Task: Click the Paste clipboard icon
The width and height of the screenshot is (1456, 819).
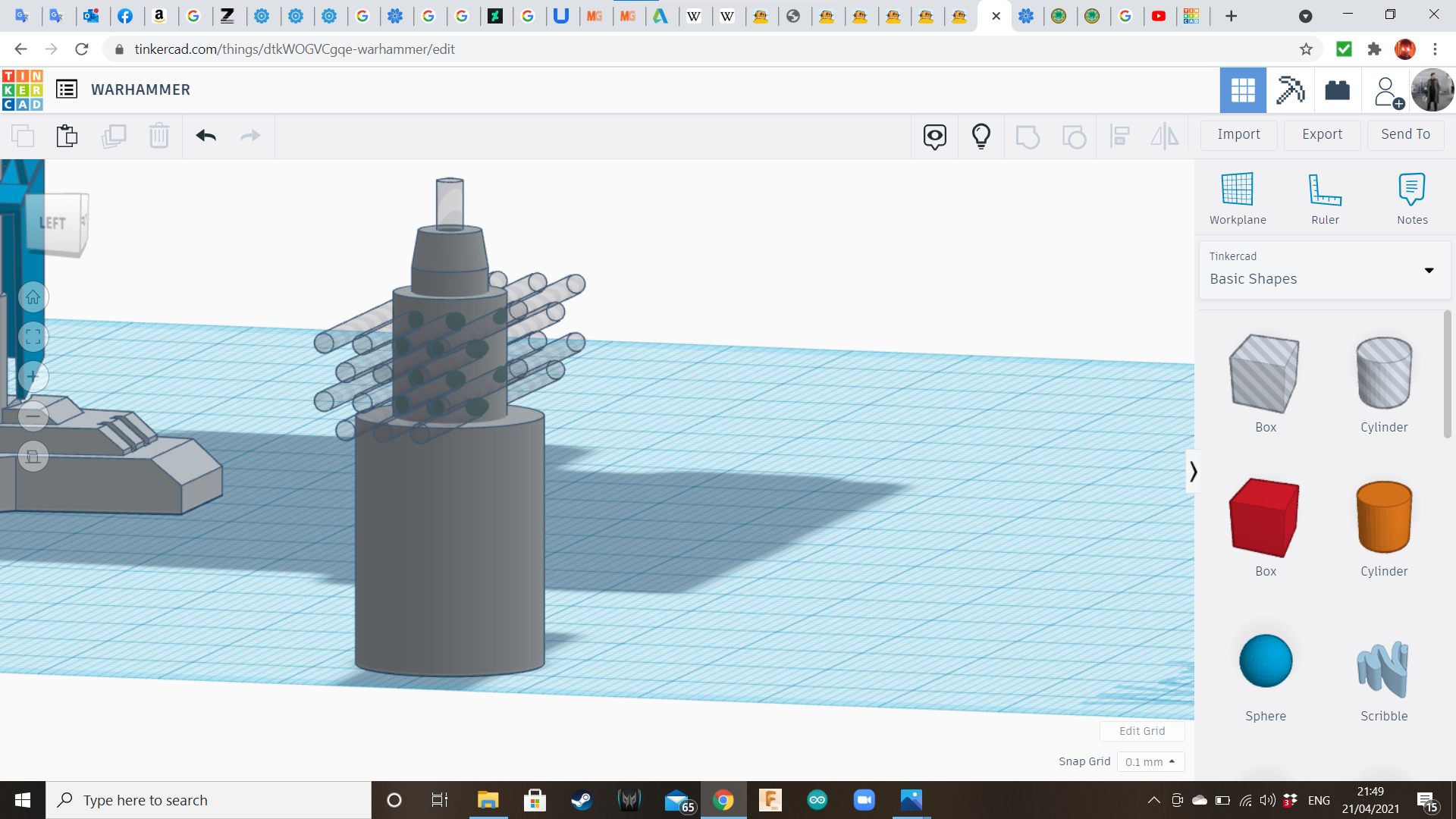Action: 67,136
